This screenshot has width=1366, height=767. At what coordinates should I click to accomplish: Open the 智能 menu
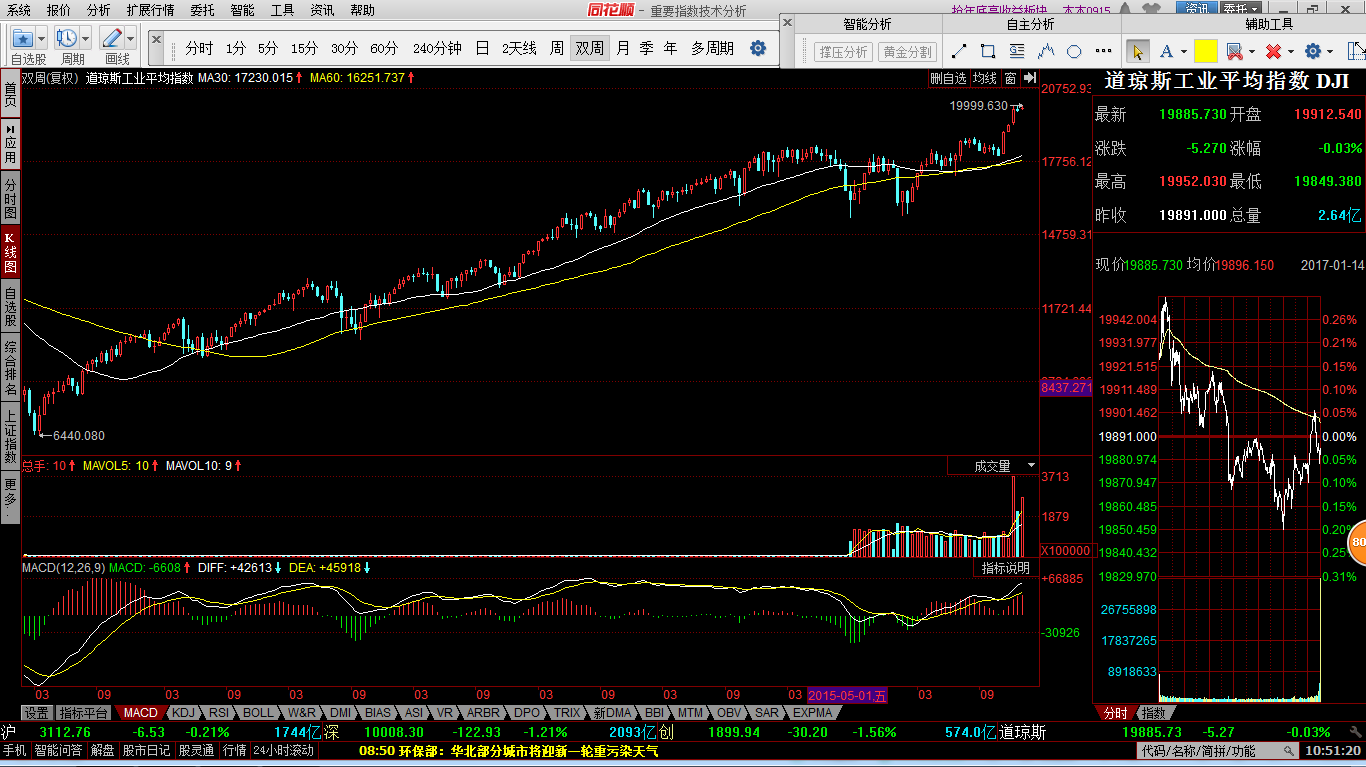click(243, 10)
